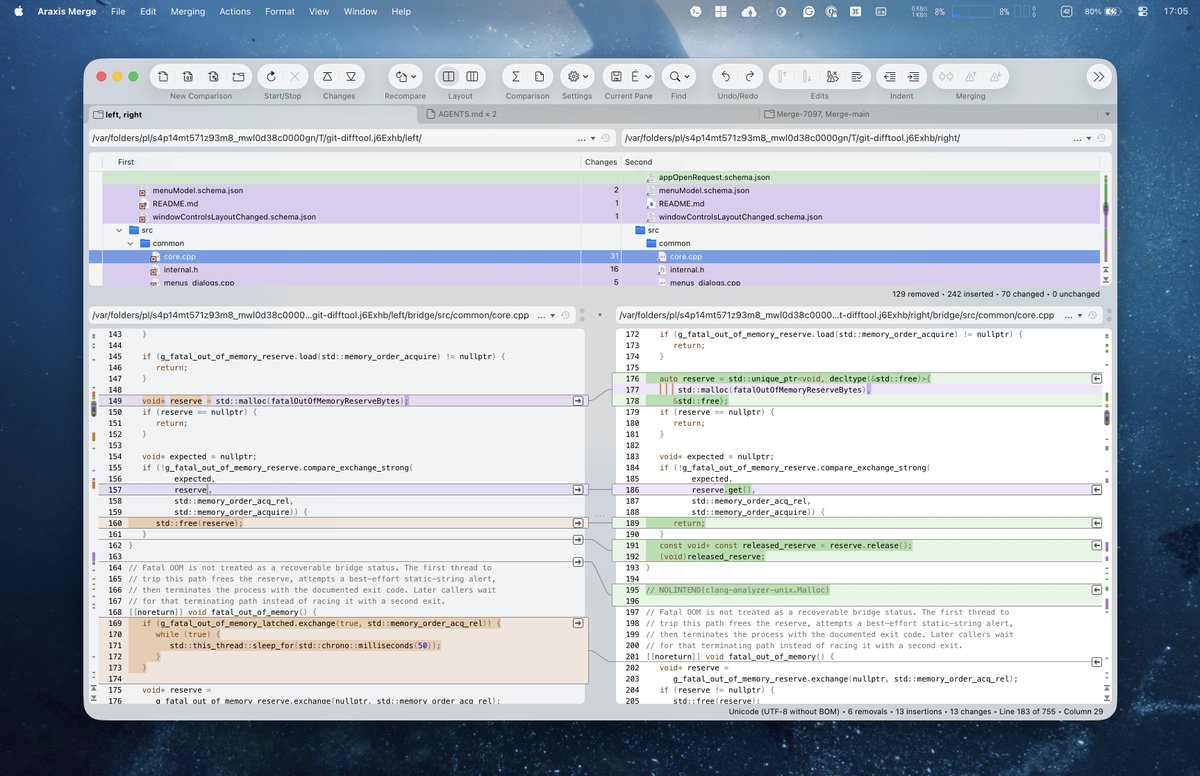Collapse the src folder in the left tree

tap(120, 230)
